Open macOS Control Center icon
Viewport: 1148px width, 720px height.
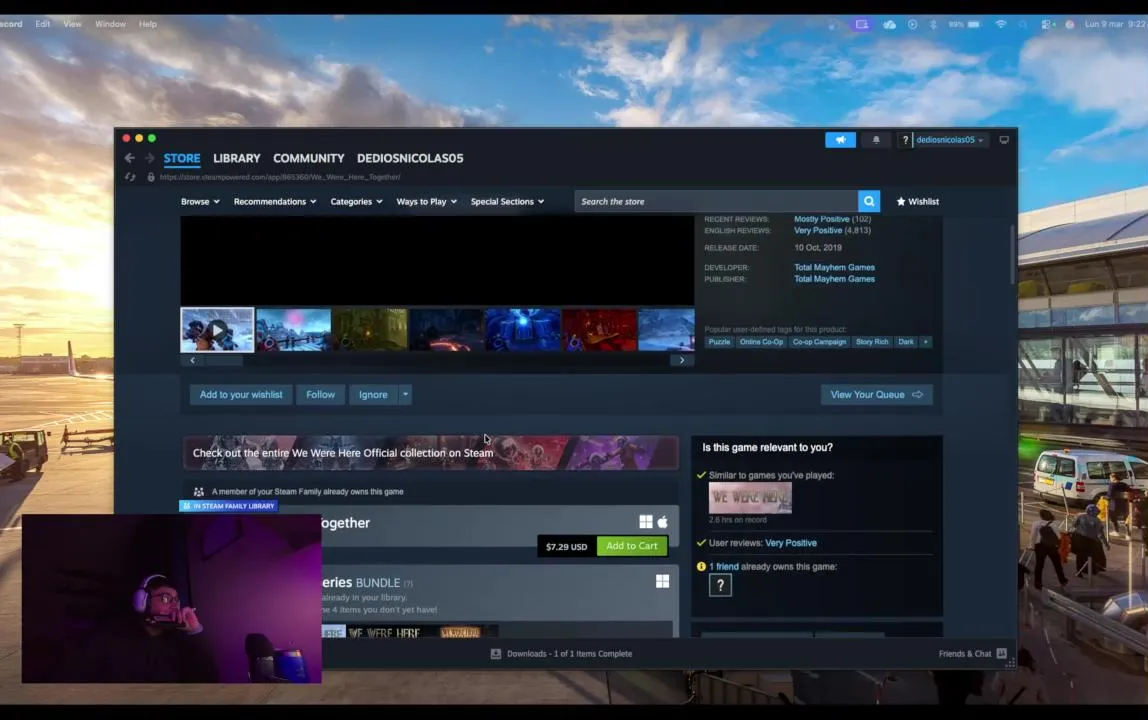point(1047,24)
